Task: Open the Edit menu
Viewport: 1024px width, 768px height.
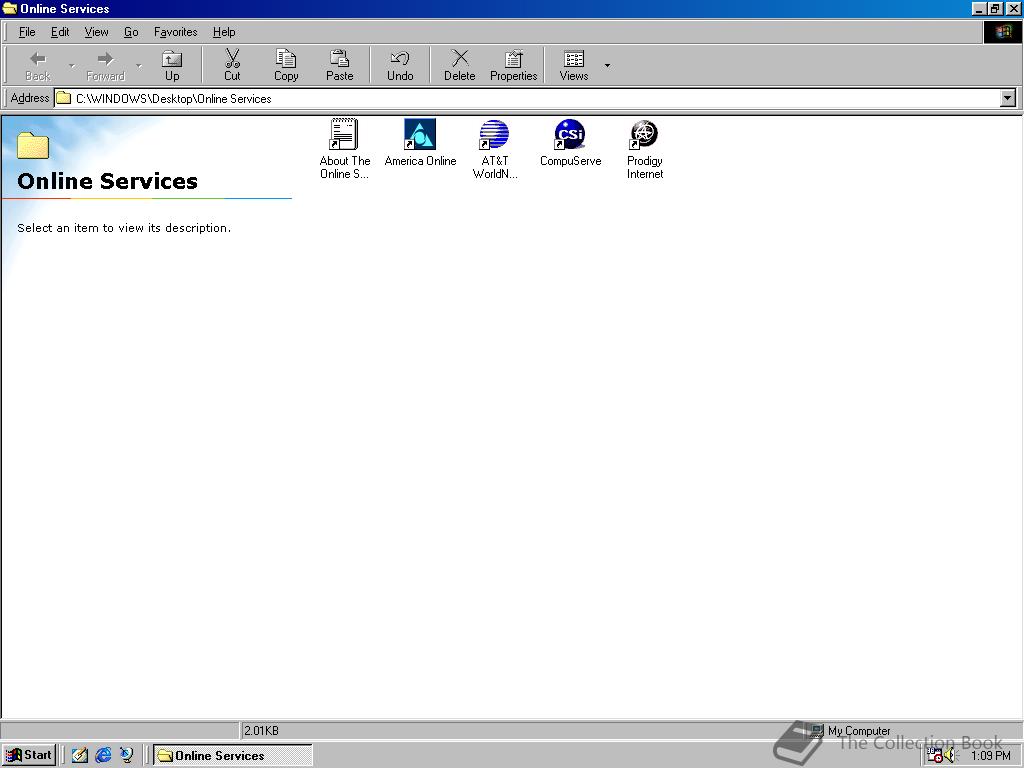Action: click(60, 32)
